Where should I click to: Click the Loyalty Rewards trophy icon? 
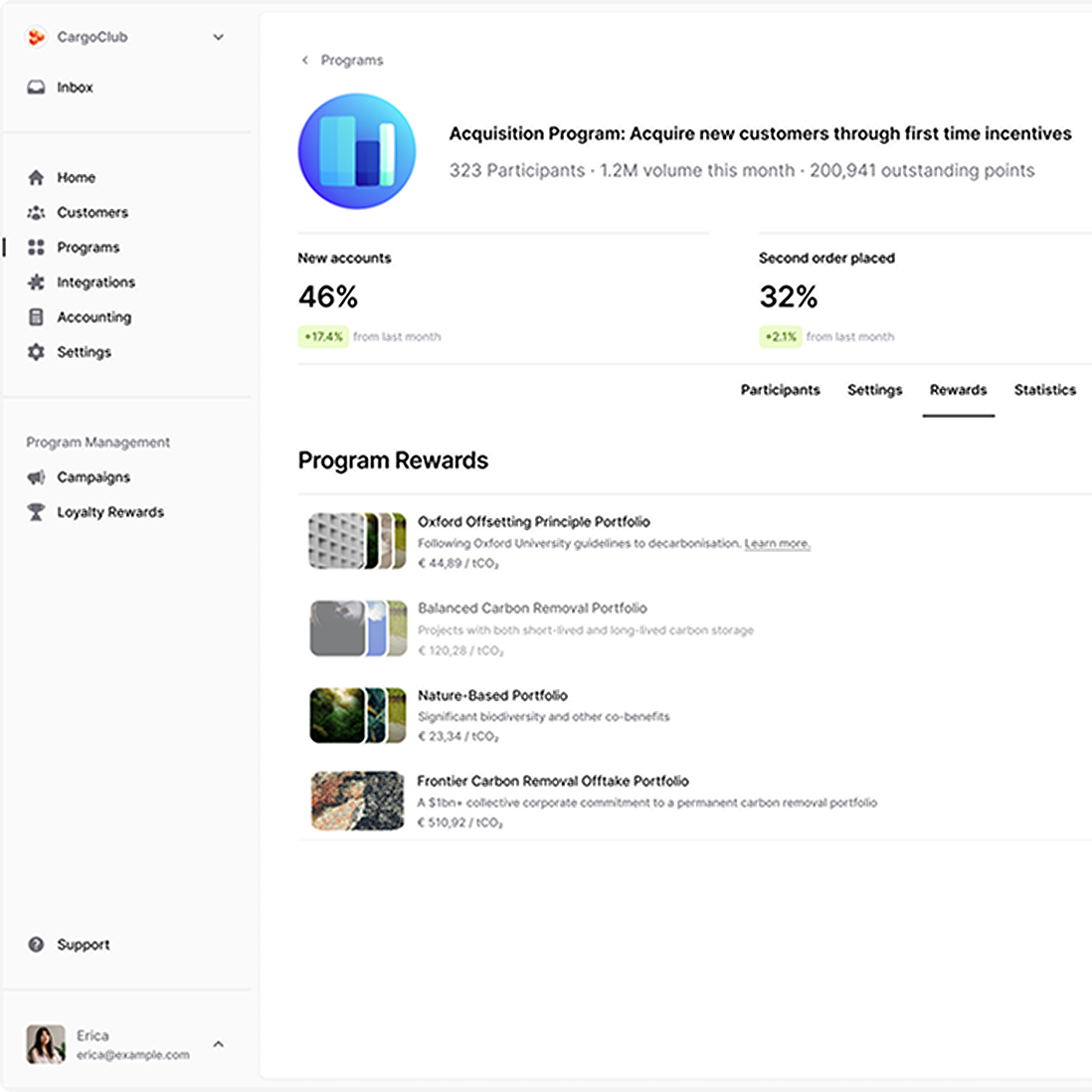pyautogui.click(x=36, y=512)
